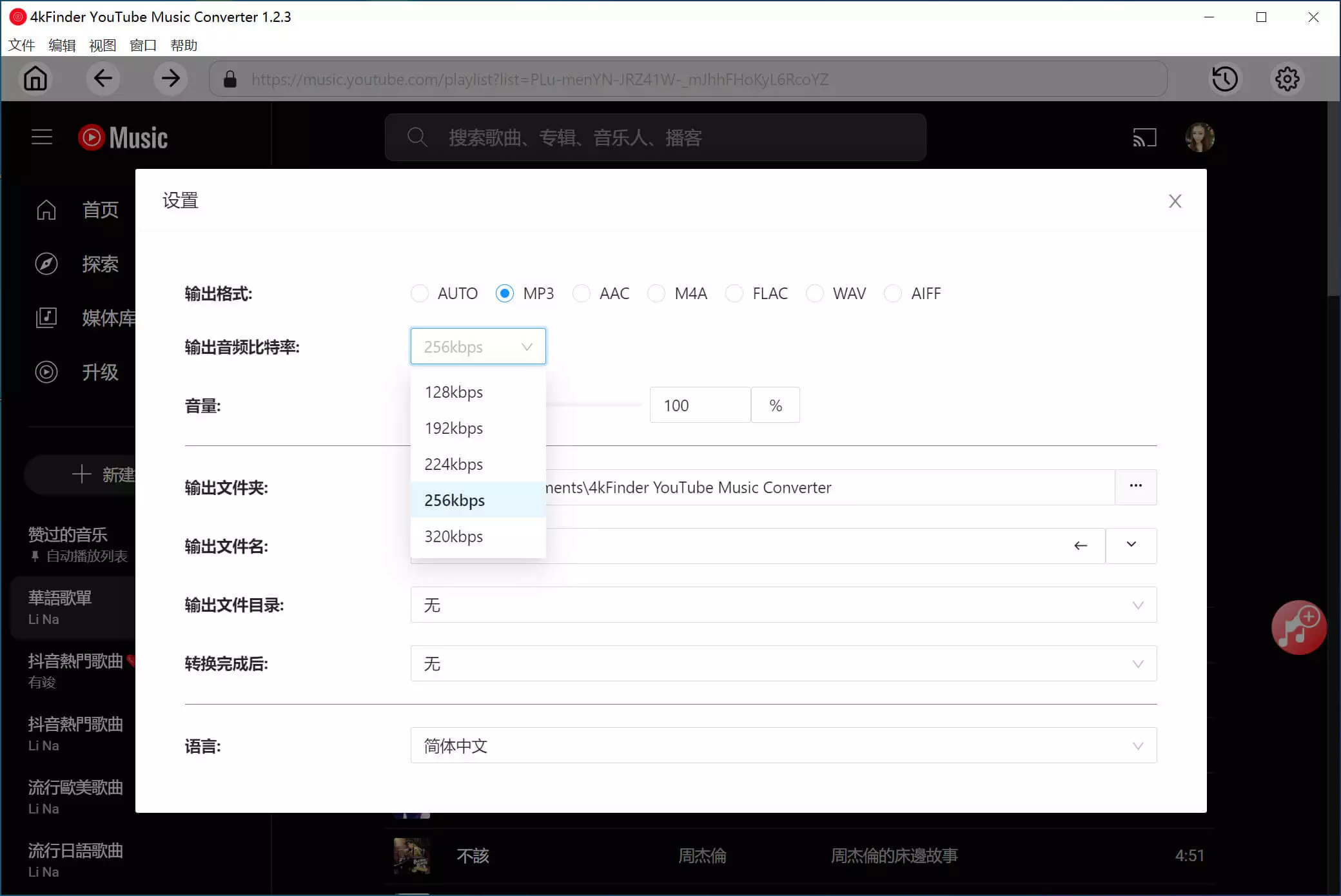Image resolution: width=1341 pixels, height=896 pixels.
Task: Click the search magnifier icon
Action: [x=417, y=137]
